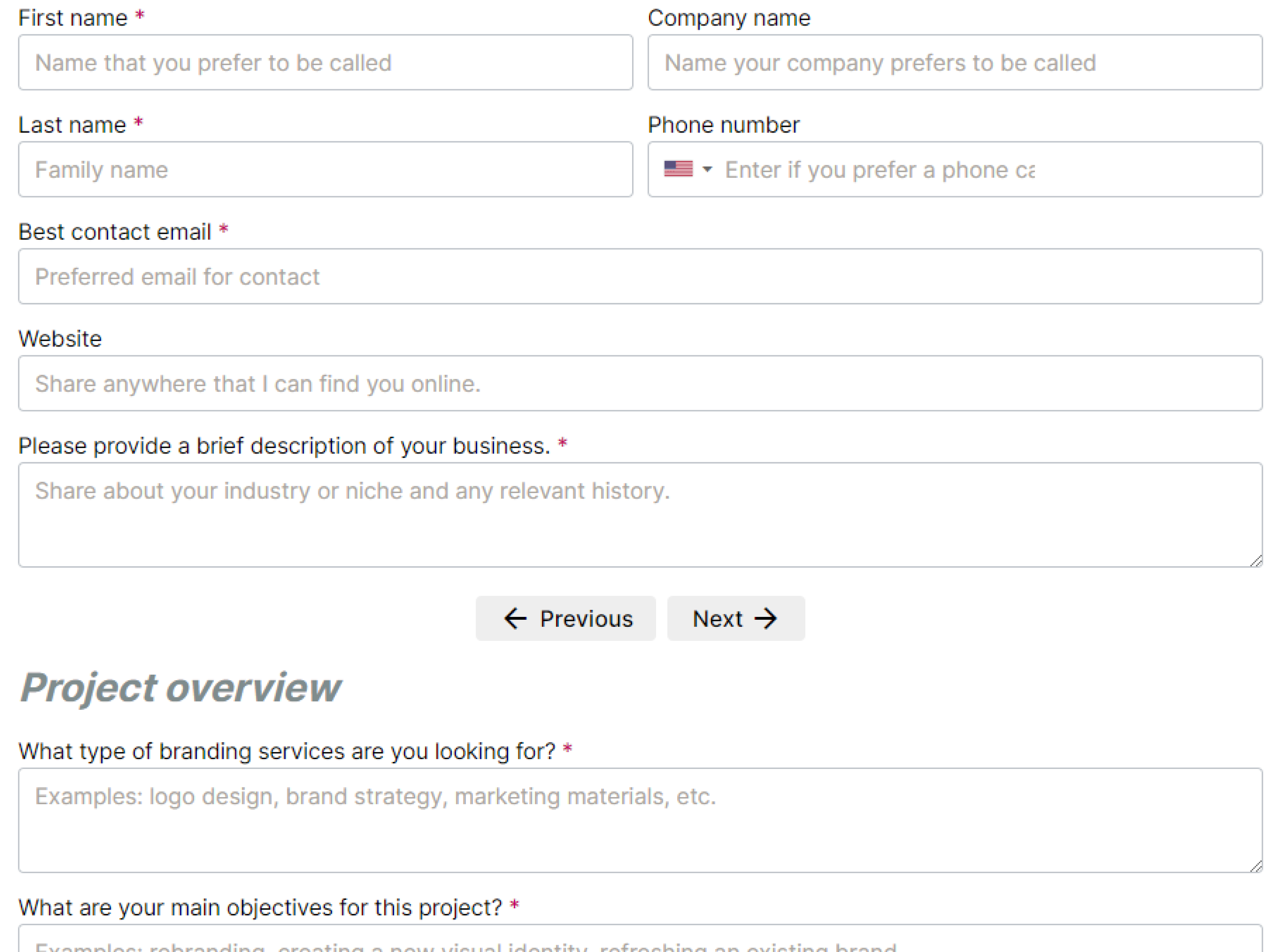Focus the main objectives textarea
1270x952 pixels.
(640, 941)
